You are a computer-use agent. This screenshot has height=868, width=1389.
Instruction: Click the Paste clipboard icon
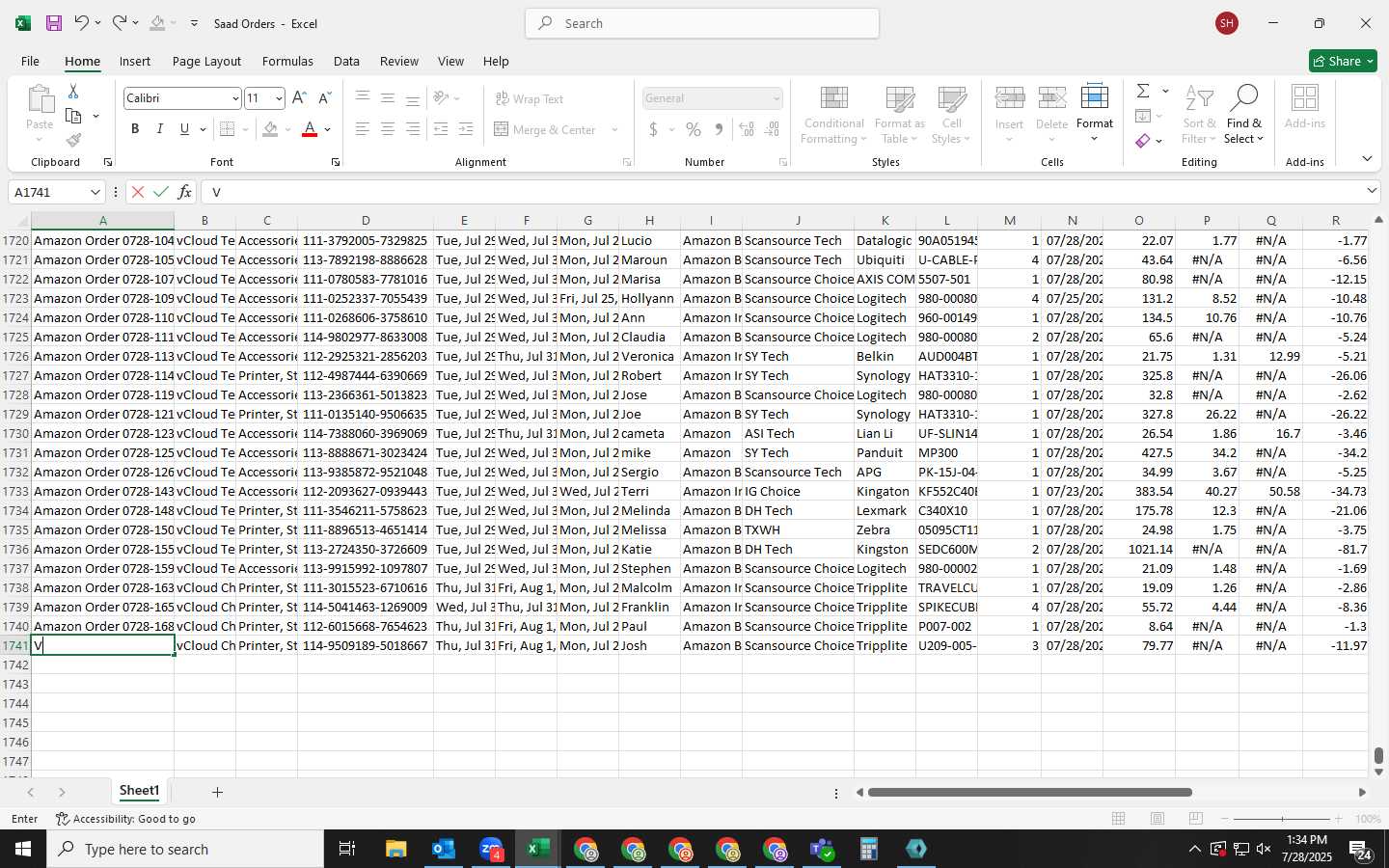tap(40, 99)
